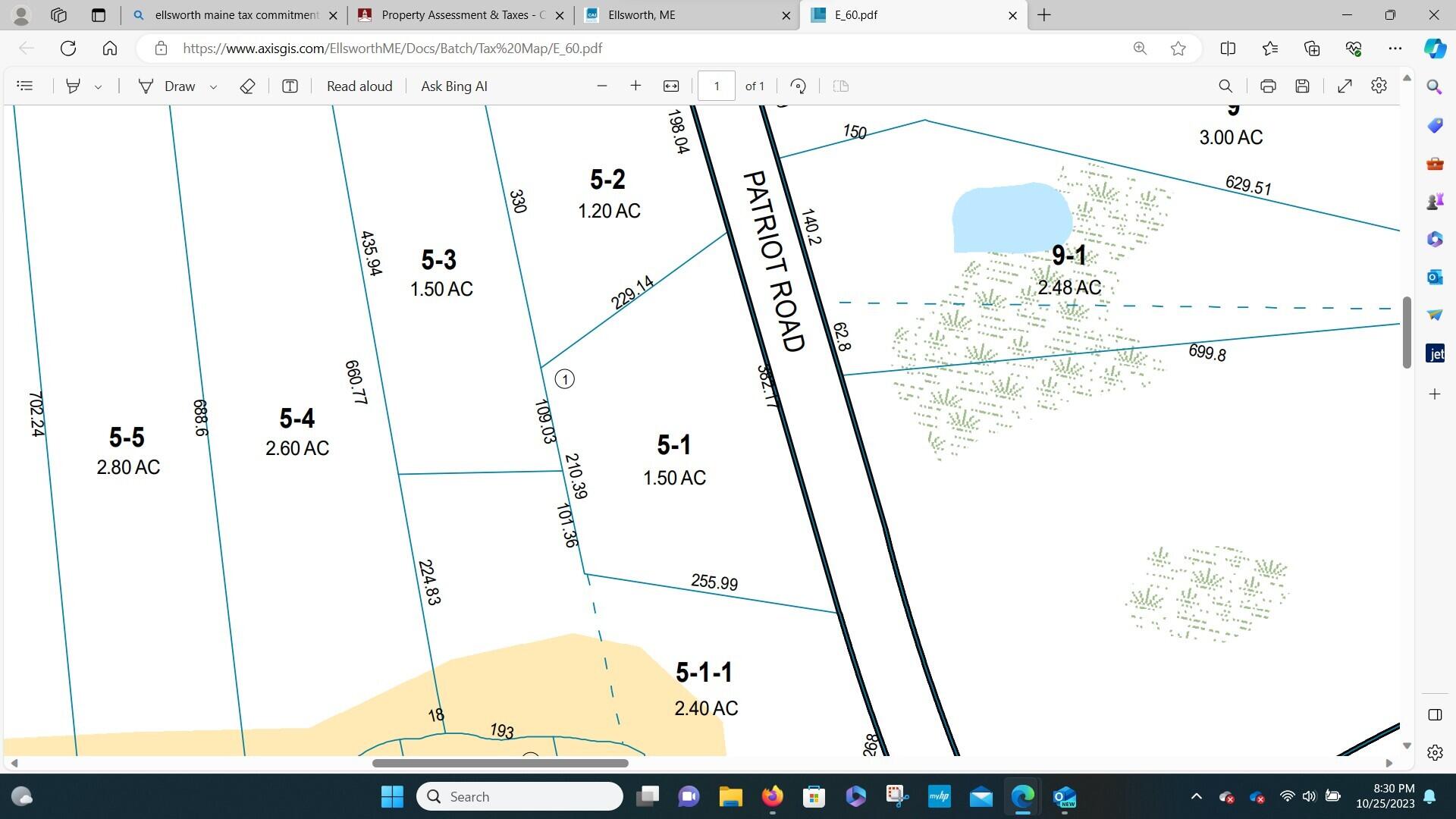Click the horizontal scrollbar thumb
The width and height of the screenshot is (1456, 819).
pos(500,763)
